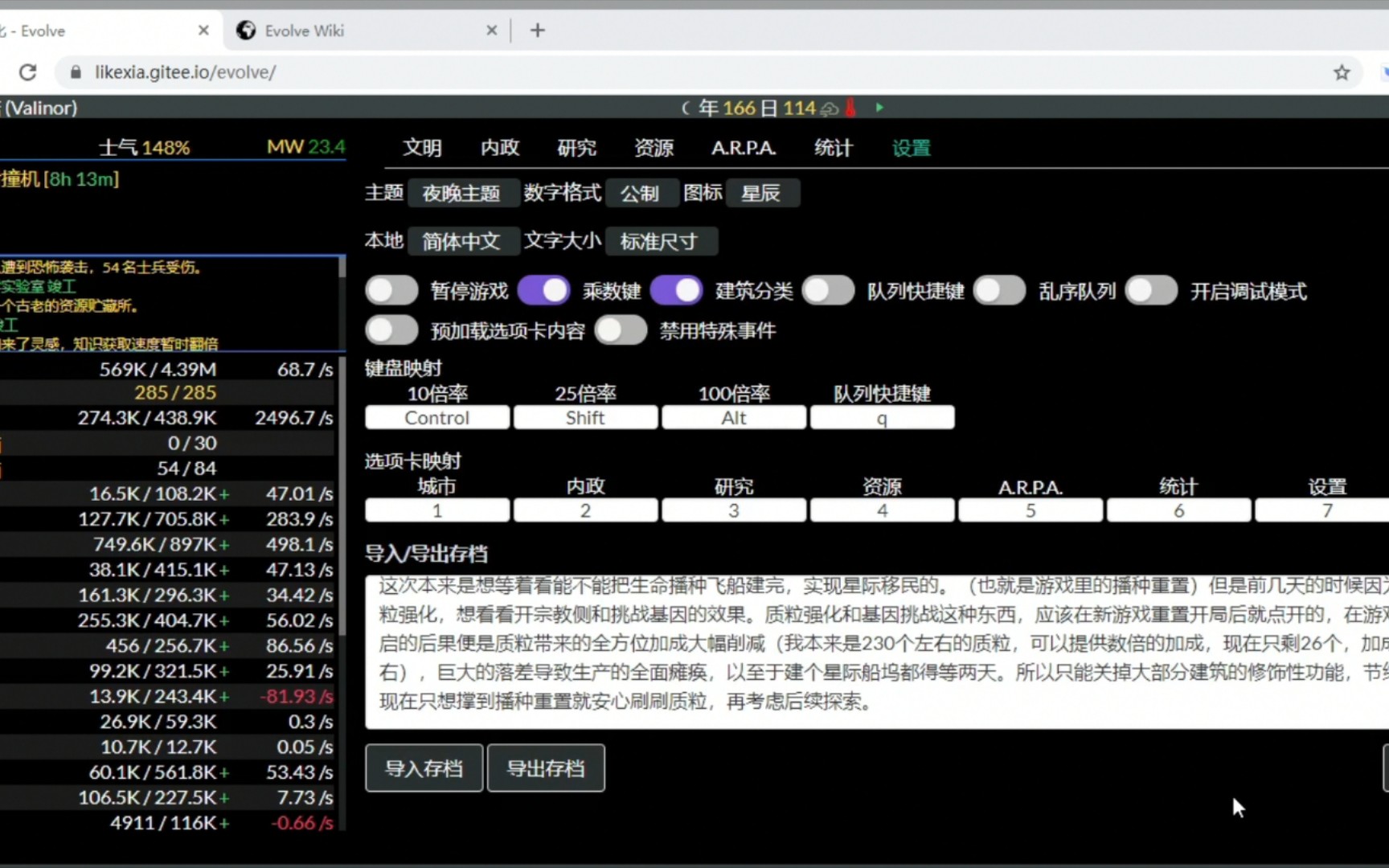
Task: Close the Evolve game tab
Action: (x=203, y=31)
